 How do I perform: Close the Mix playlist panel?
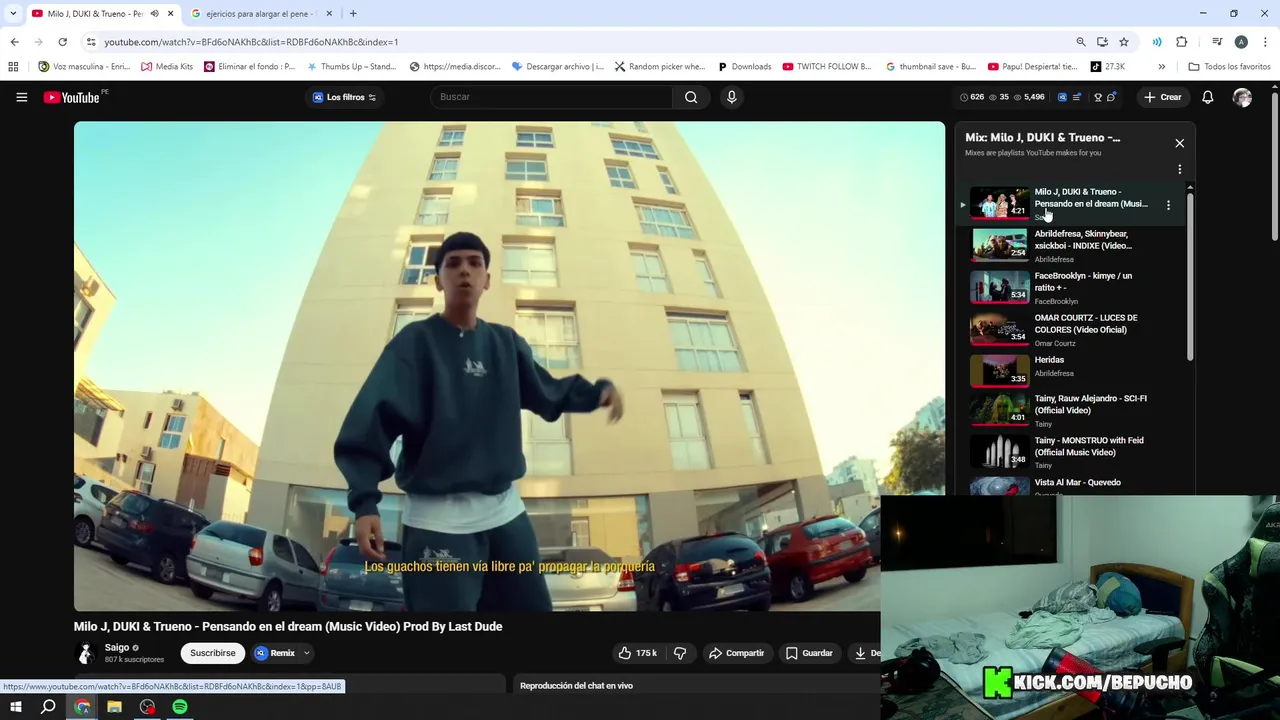coord(1179,143)
